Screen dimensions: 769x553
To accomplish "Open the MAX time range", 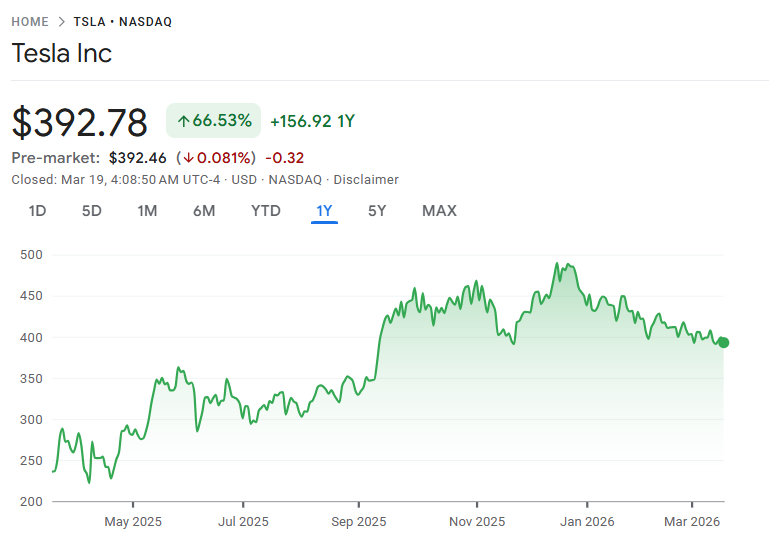I will (439, 211).
